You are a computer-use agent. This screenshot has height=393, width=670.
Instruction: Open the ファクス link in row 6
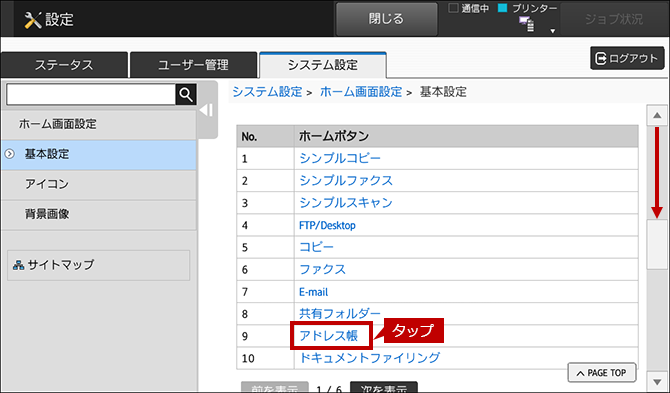point(322,270)
